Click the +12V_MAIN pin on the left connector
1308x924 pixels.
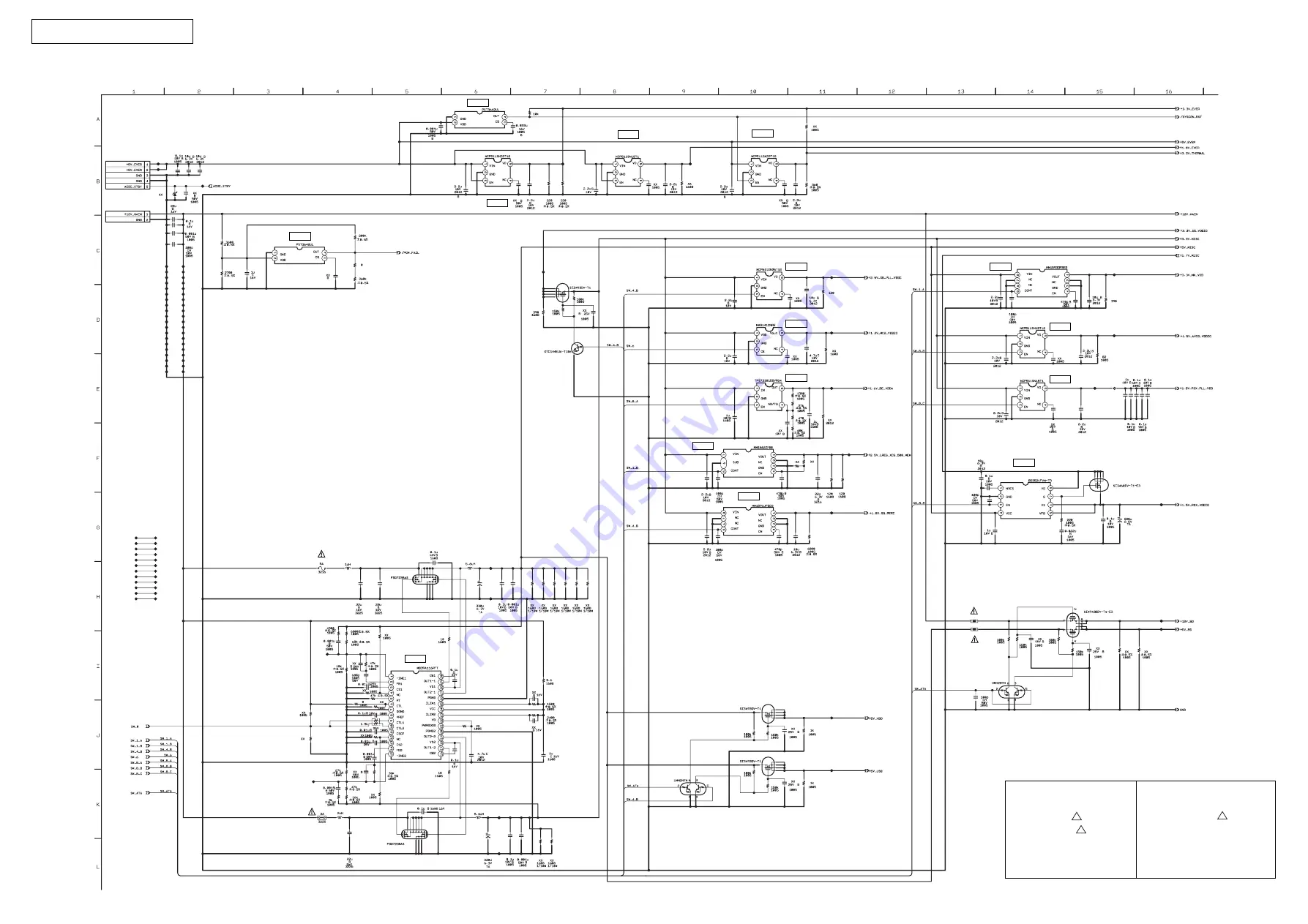128,214
